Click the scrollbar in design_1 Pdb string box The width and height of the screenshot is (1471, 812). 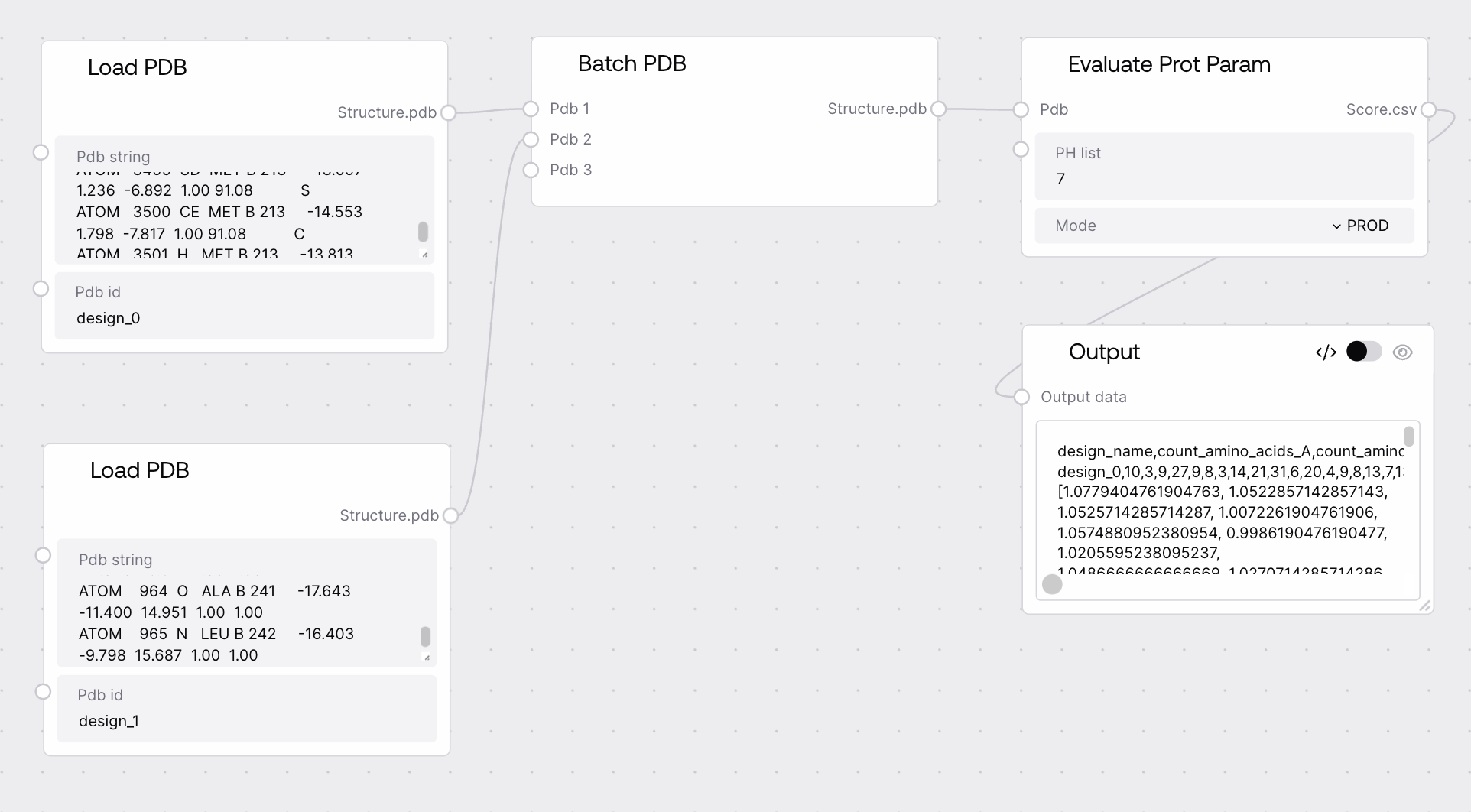427,636
